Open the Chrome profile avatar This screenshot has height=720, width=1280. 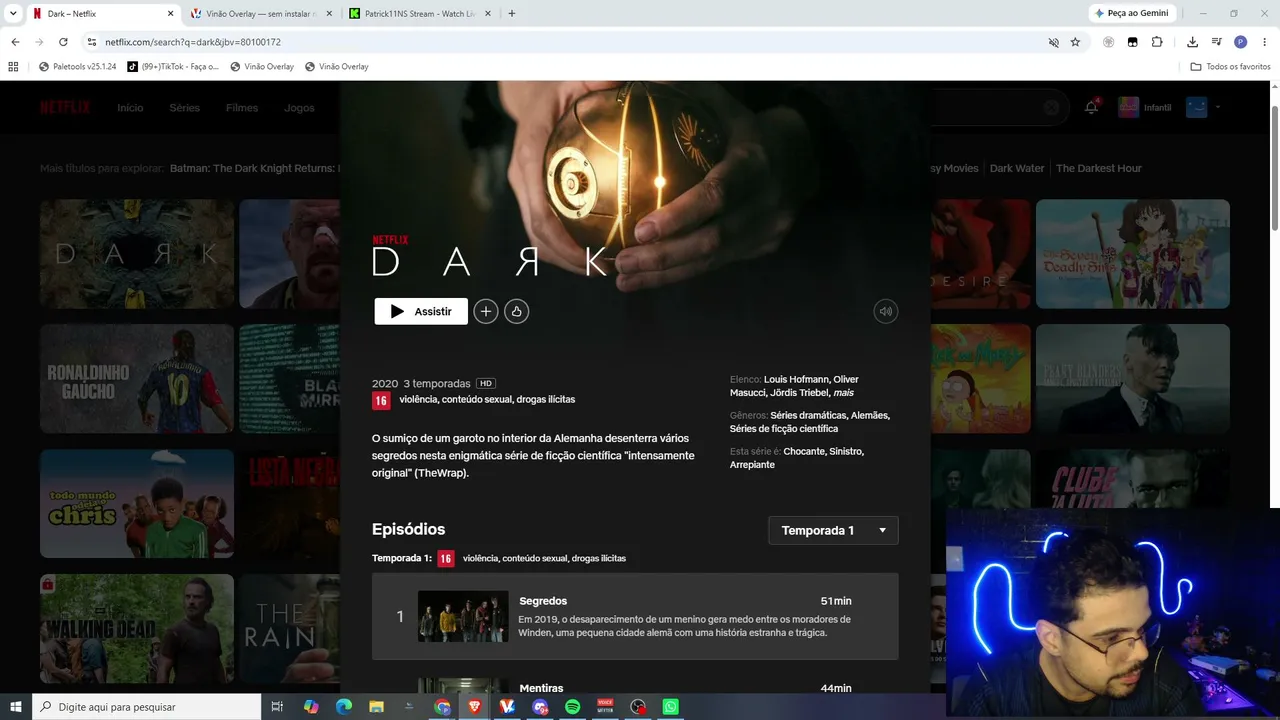(x=1240, y=42)
